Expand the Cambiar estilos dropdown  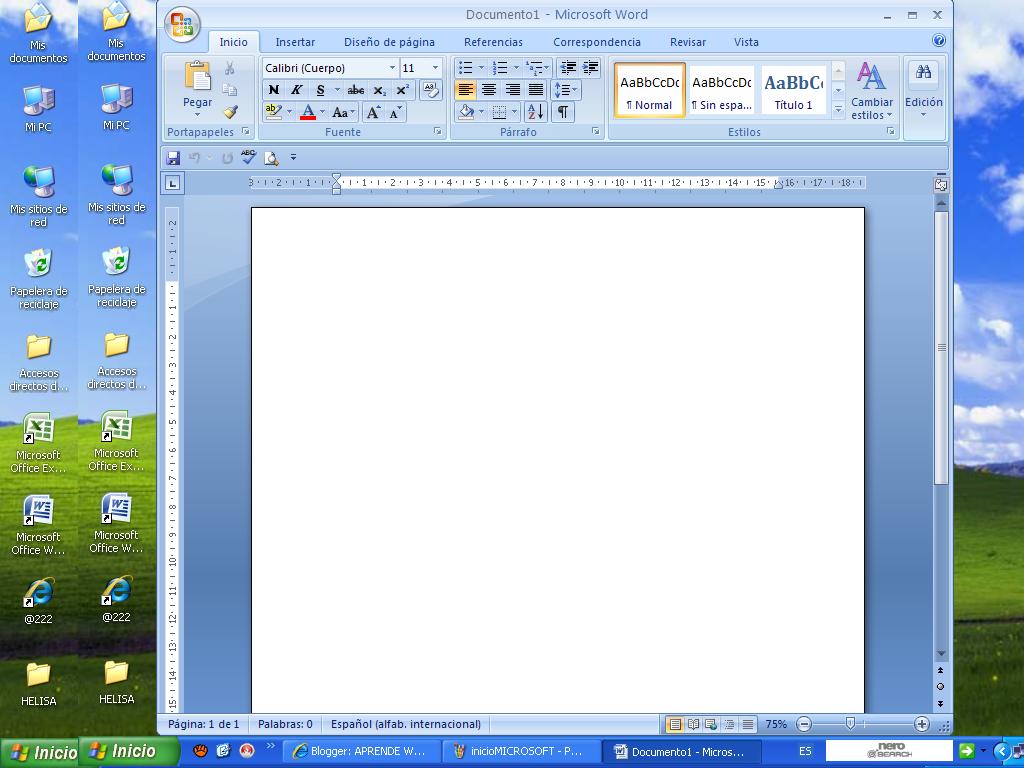871,97
